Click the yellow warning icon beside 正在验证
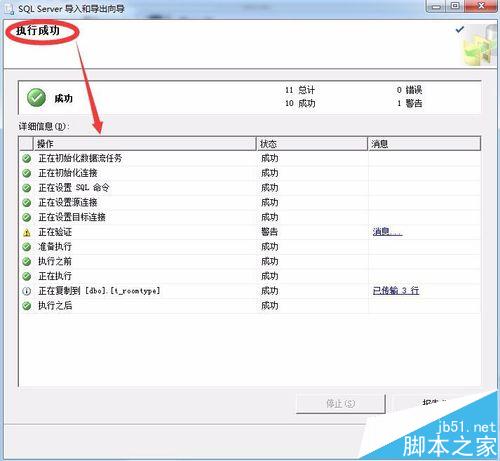Viewport: 500px width, 461px height. [x=26, y=232]
